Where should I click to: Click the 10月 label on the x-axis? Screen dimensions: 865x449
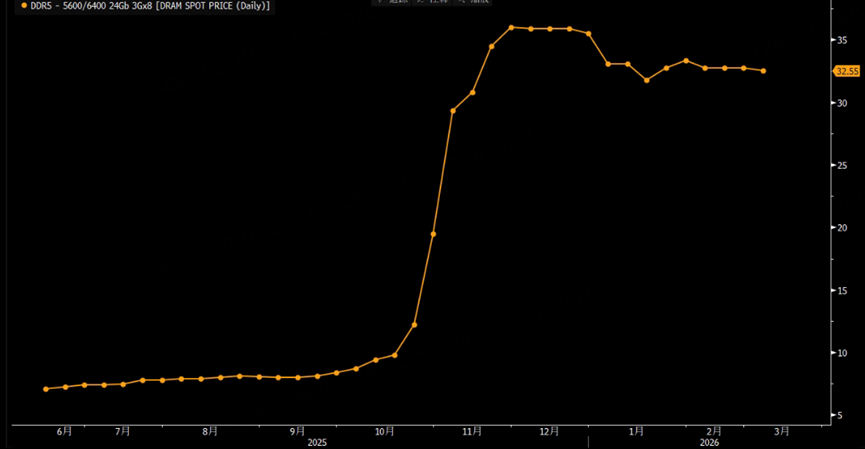(385, 431)
